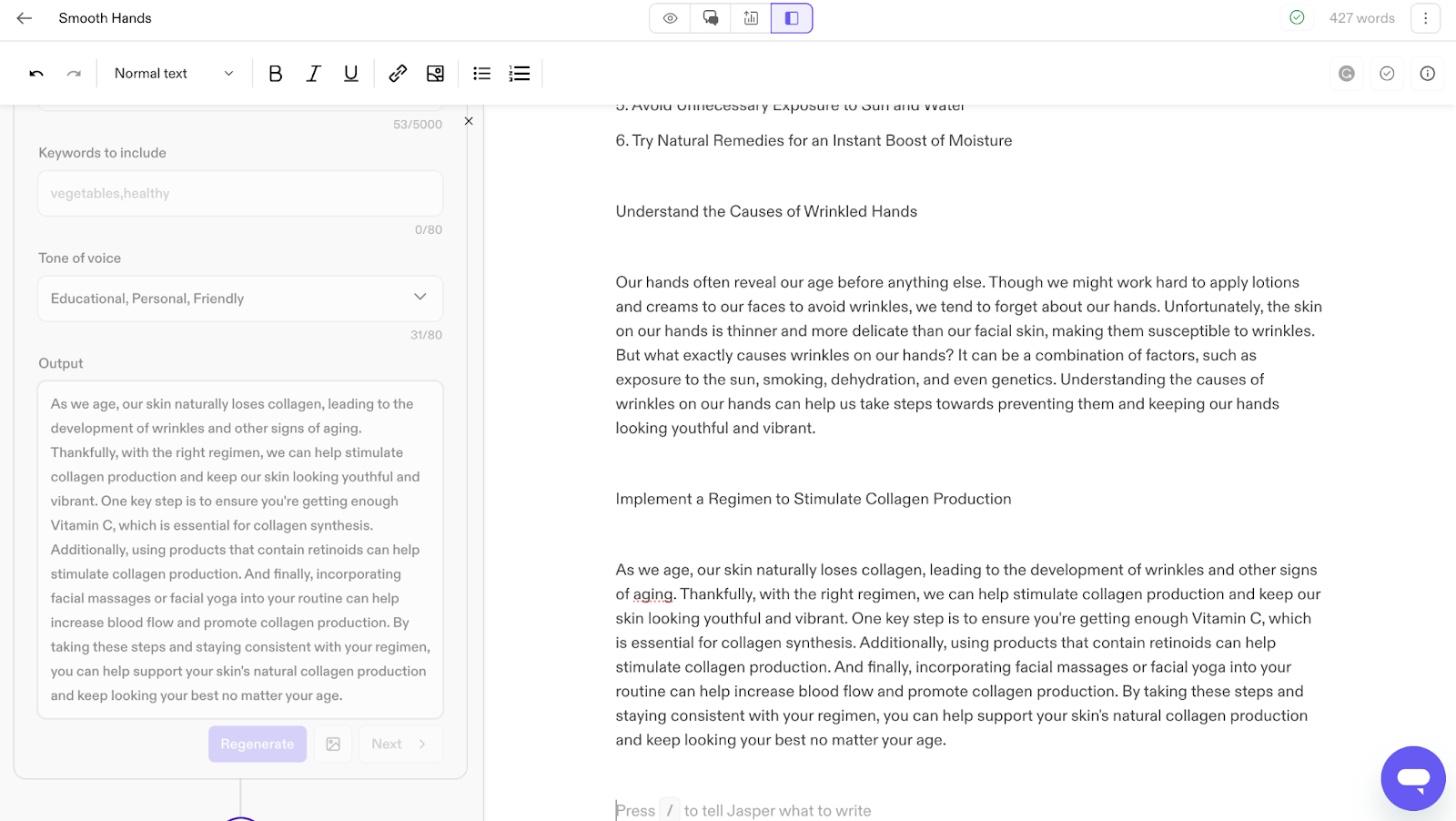Click the underlined word 'aging' in document
This screenshot has height=821, width=1456.
(653, 594)
